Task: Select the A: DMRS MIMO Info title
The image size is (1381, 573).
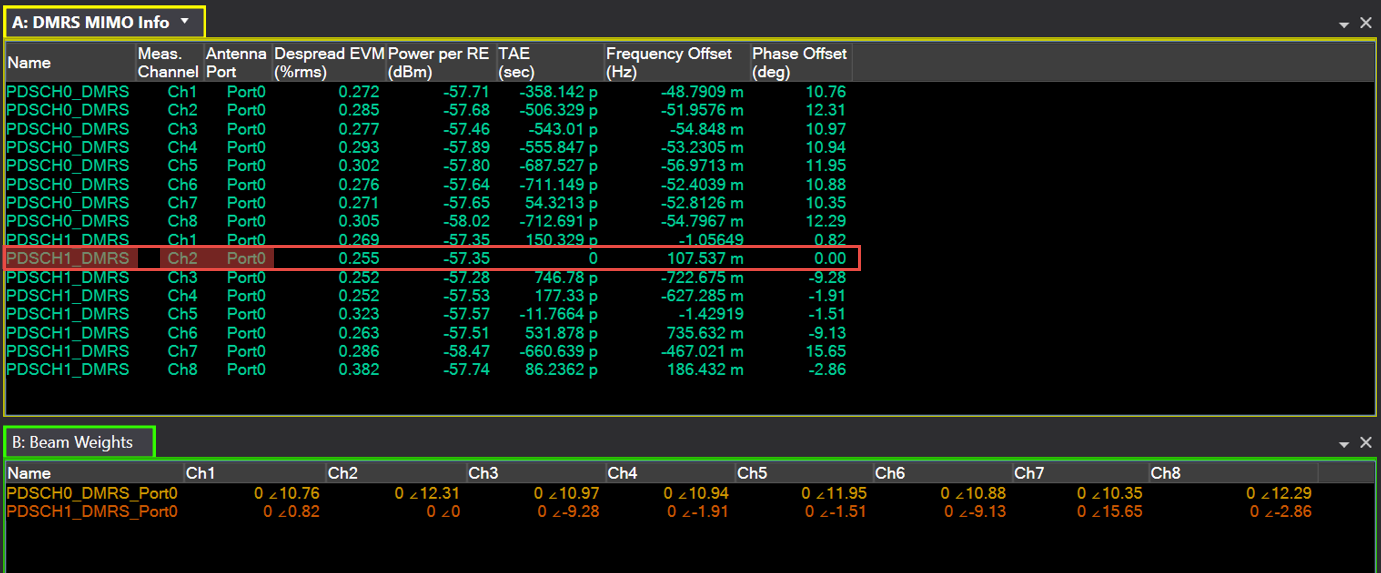Action: pyautogui.click(x=91, y=22)
